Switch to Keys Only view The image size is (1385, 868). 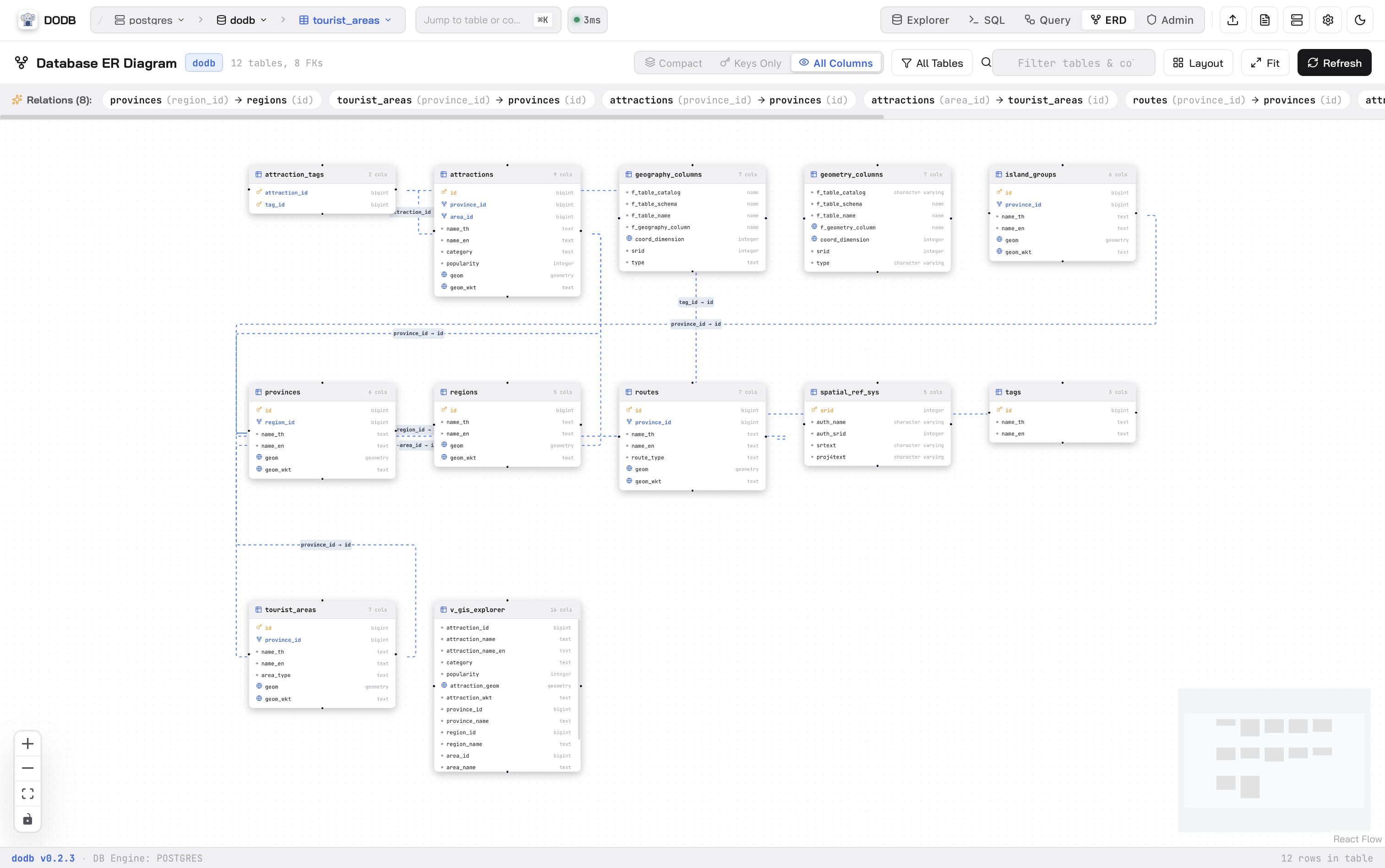751,63
